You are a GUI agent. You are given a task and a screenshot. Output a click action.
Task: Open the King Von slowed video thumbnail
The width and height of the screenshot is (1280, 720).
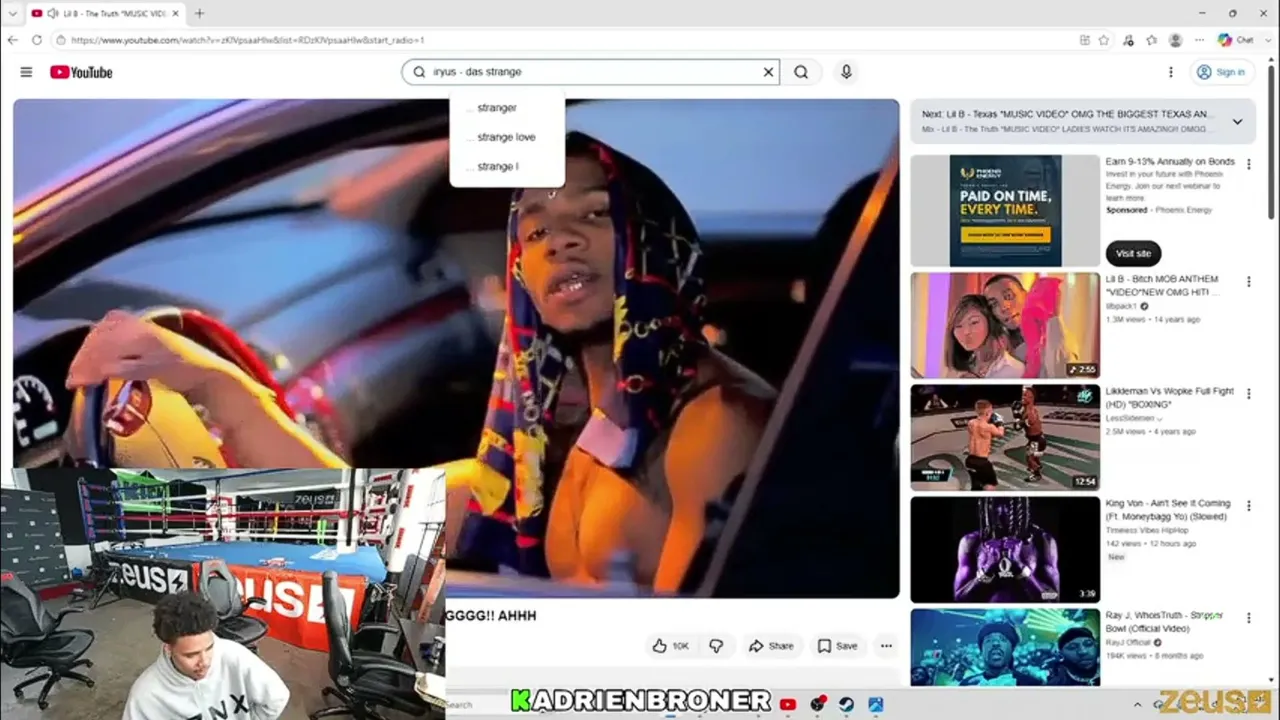click(x=1005, y=549)
